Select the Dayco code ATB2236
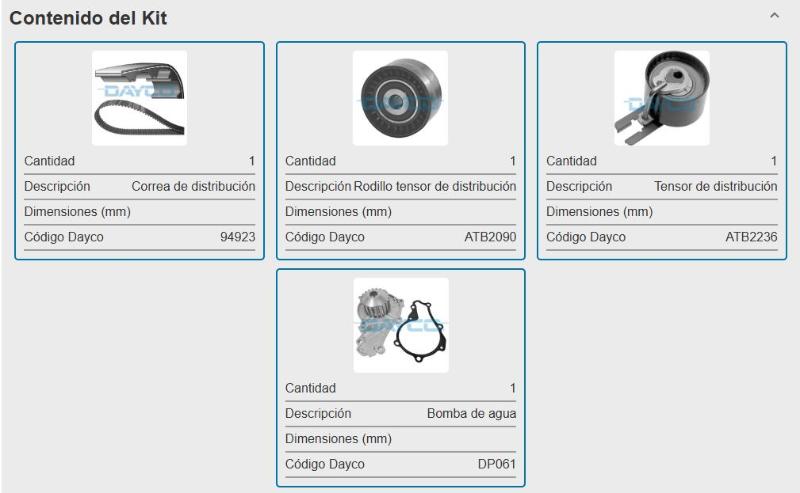 pyautogui.click(x=752, y=237)
